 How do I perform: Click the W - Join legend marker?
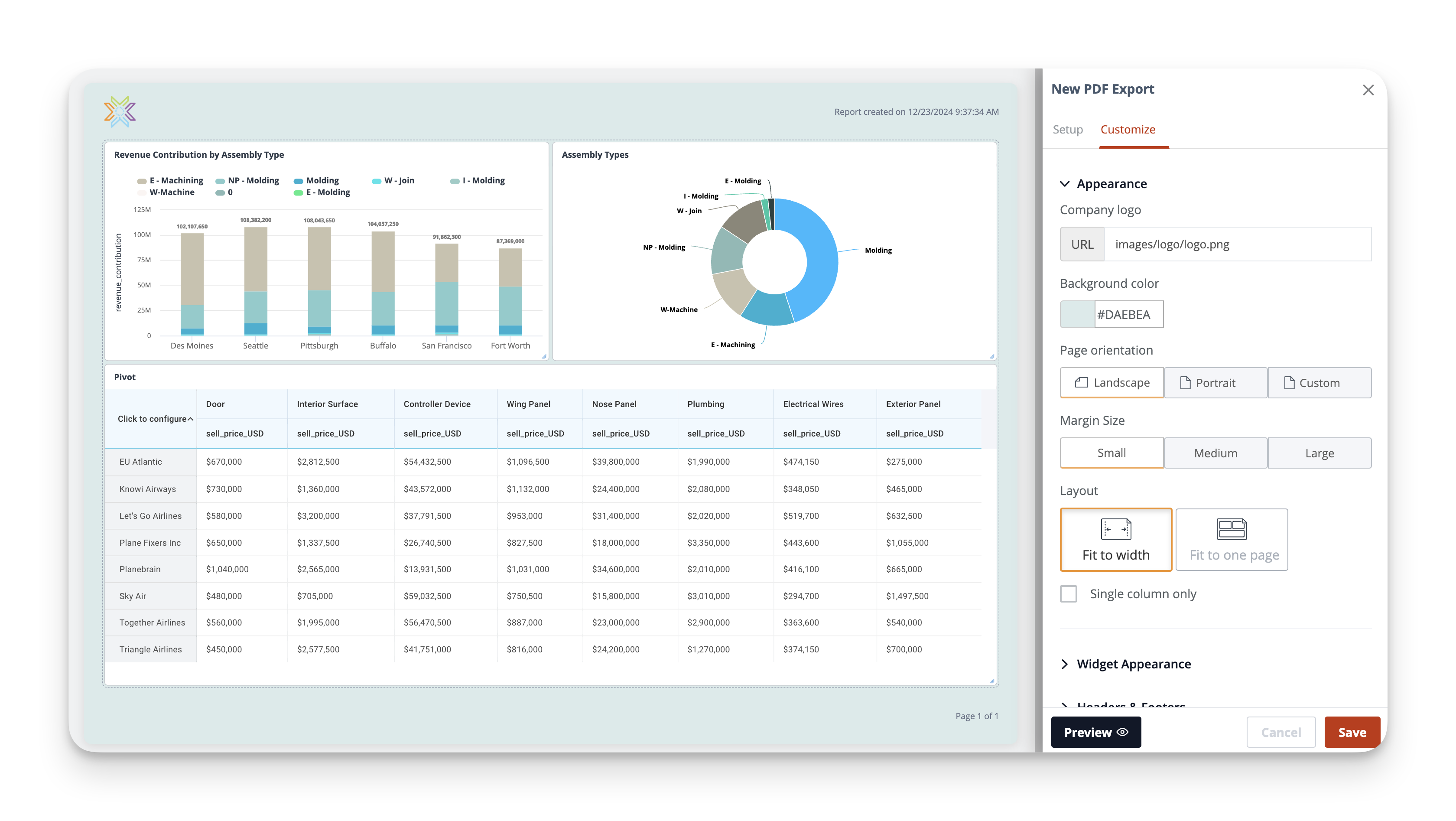(x=377, y=181)
